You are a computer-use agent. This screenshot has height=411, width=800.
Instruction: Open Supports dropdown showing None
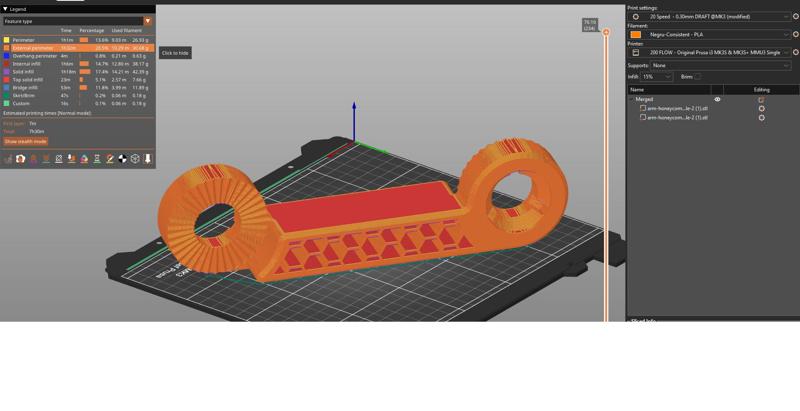click(720, 65)
